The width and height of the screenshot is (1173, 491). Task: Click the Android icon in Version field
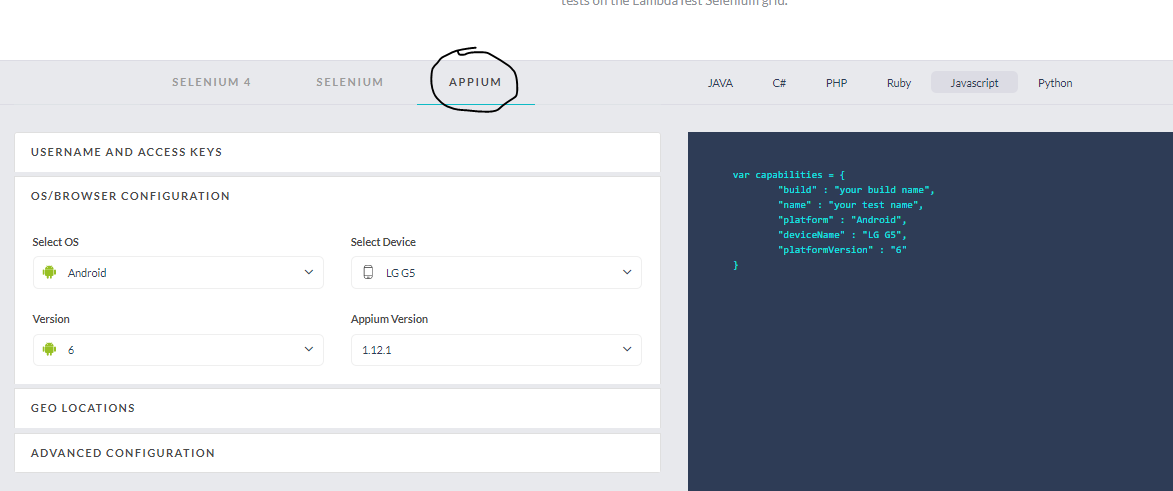49,349
